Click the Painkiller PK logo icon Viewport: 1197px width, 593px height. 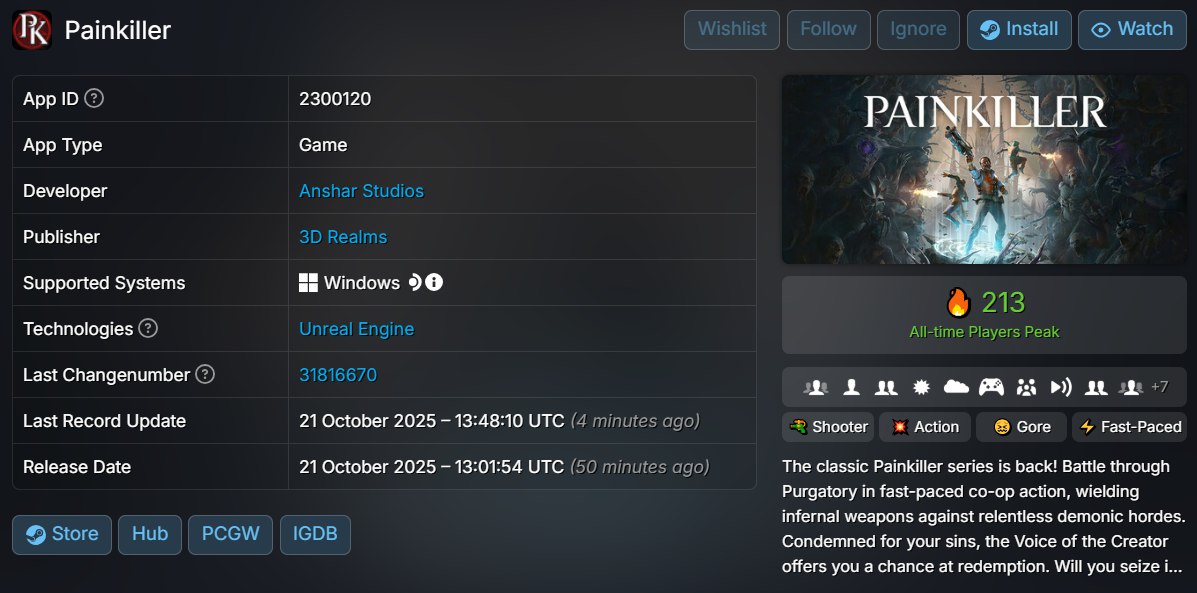click(32, 30)
